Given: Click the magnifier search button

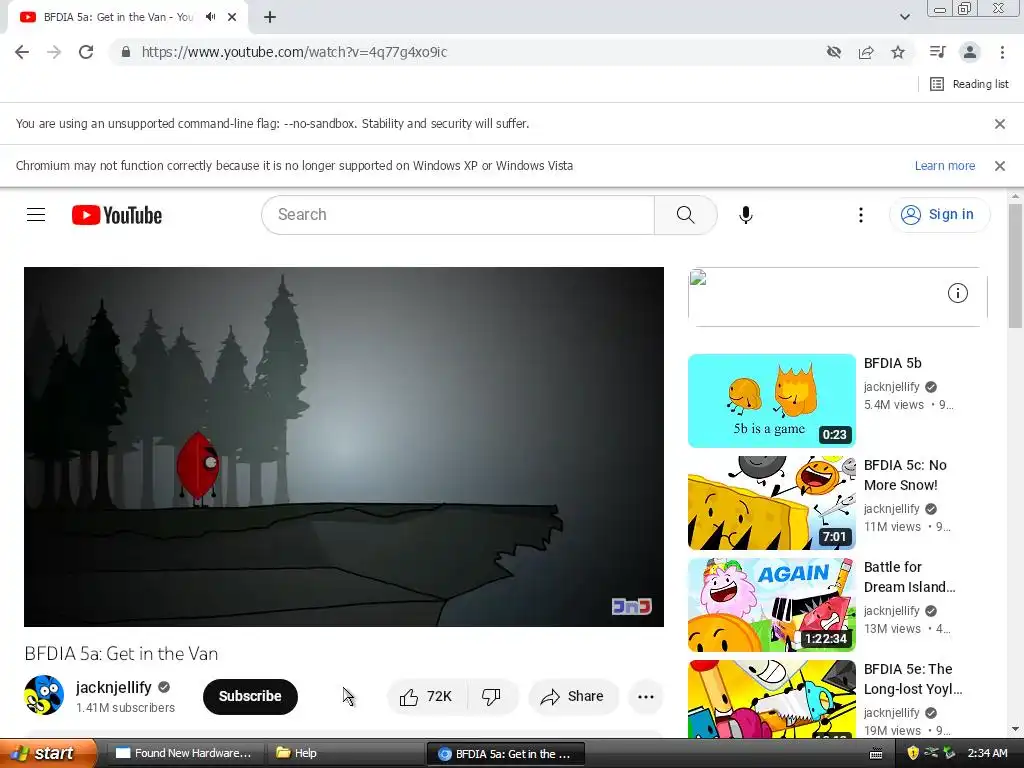Looking at the screenshot, I should pos(685,215).
